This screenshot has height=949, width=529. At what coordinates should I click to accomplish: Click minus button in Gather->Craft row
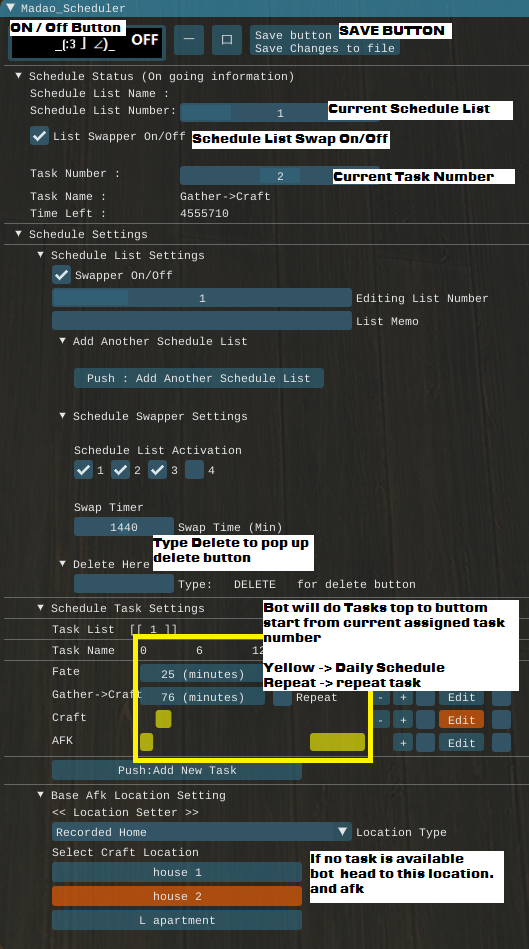380,697
